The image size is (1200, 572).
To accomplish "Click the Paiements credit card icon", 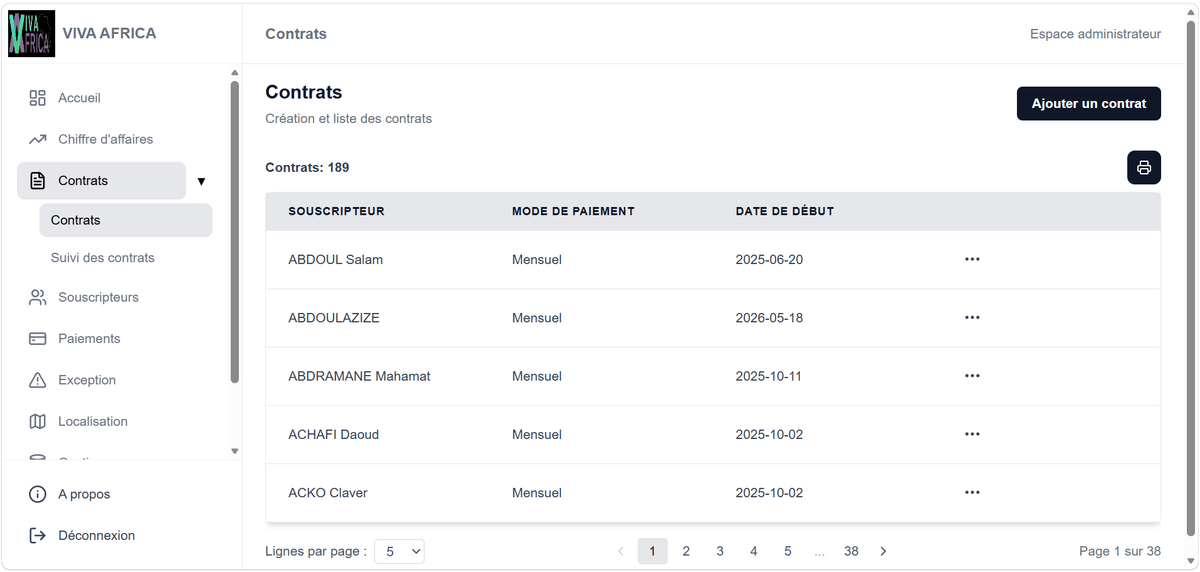I will pyautogui.click(x=38, y=339).
